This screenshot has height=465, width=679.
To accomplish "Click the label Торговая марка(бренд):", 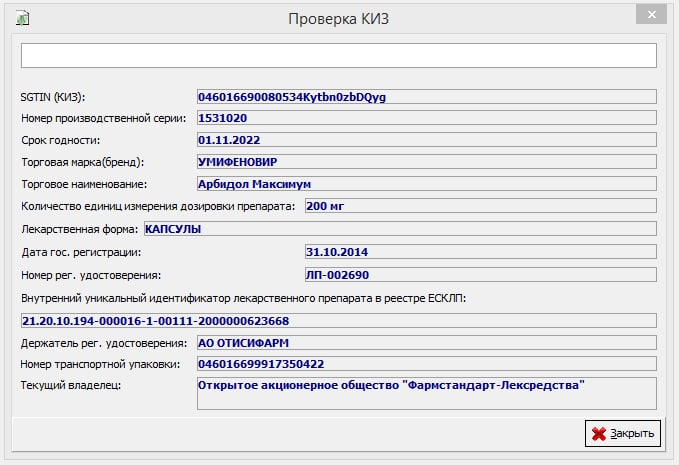I will pyautogui.click(x=83, y=162).
